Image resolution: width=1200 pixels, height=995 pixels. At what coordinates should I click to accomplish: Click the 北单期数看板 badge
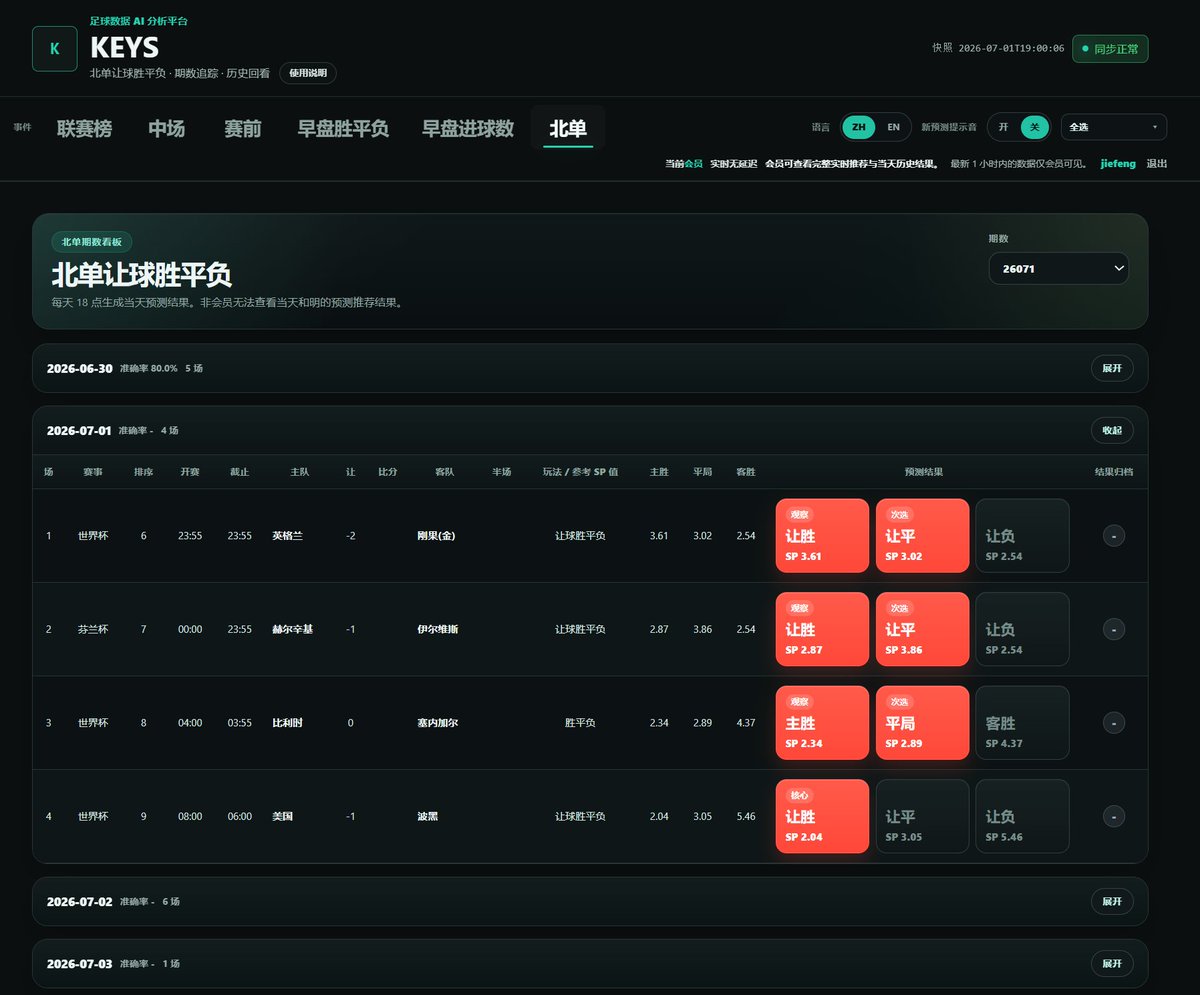92,242
